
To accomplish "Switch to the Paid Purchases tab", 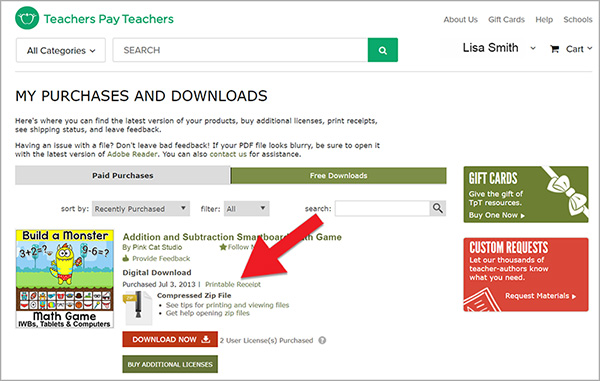I will [122, 176].
